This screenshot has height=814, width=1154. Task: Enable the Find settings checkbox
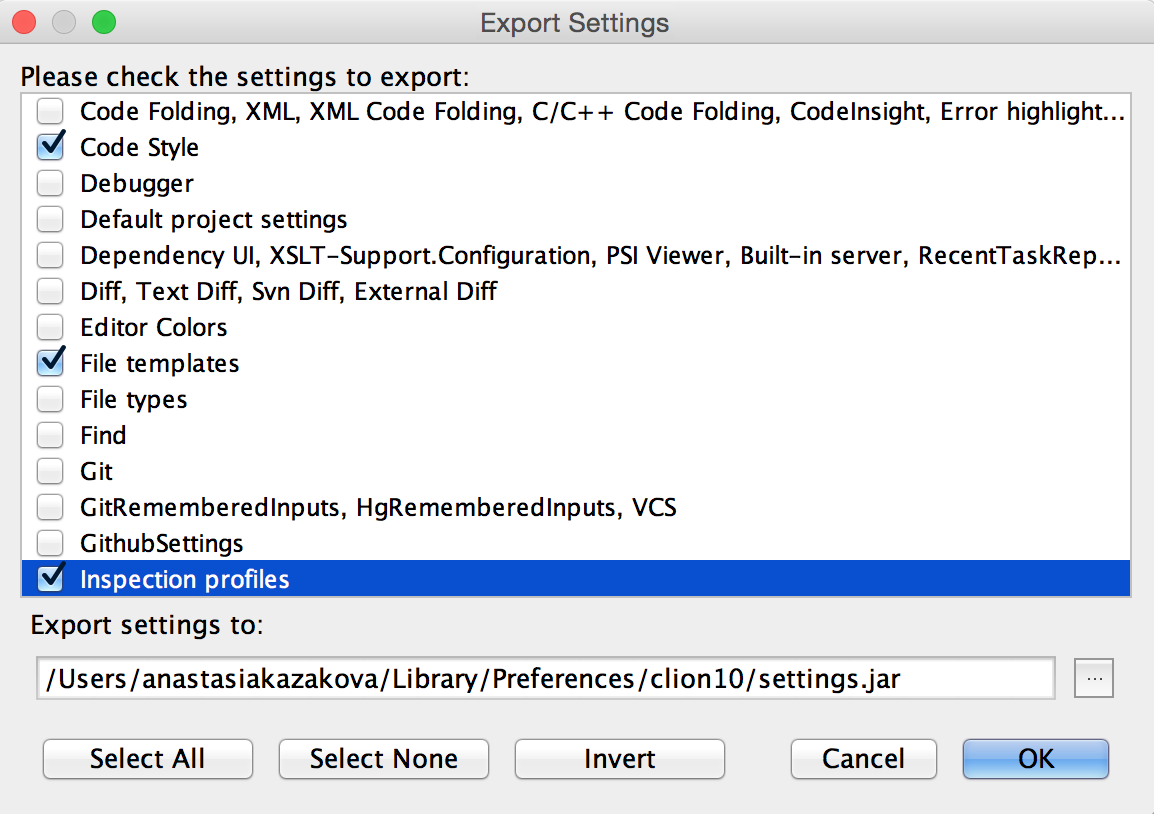[50, 435]
